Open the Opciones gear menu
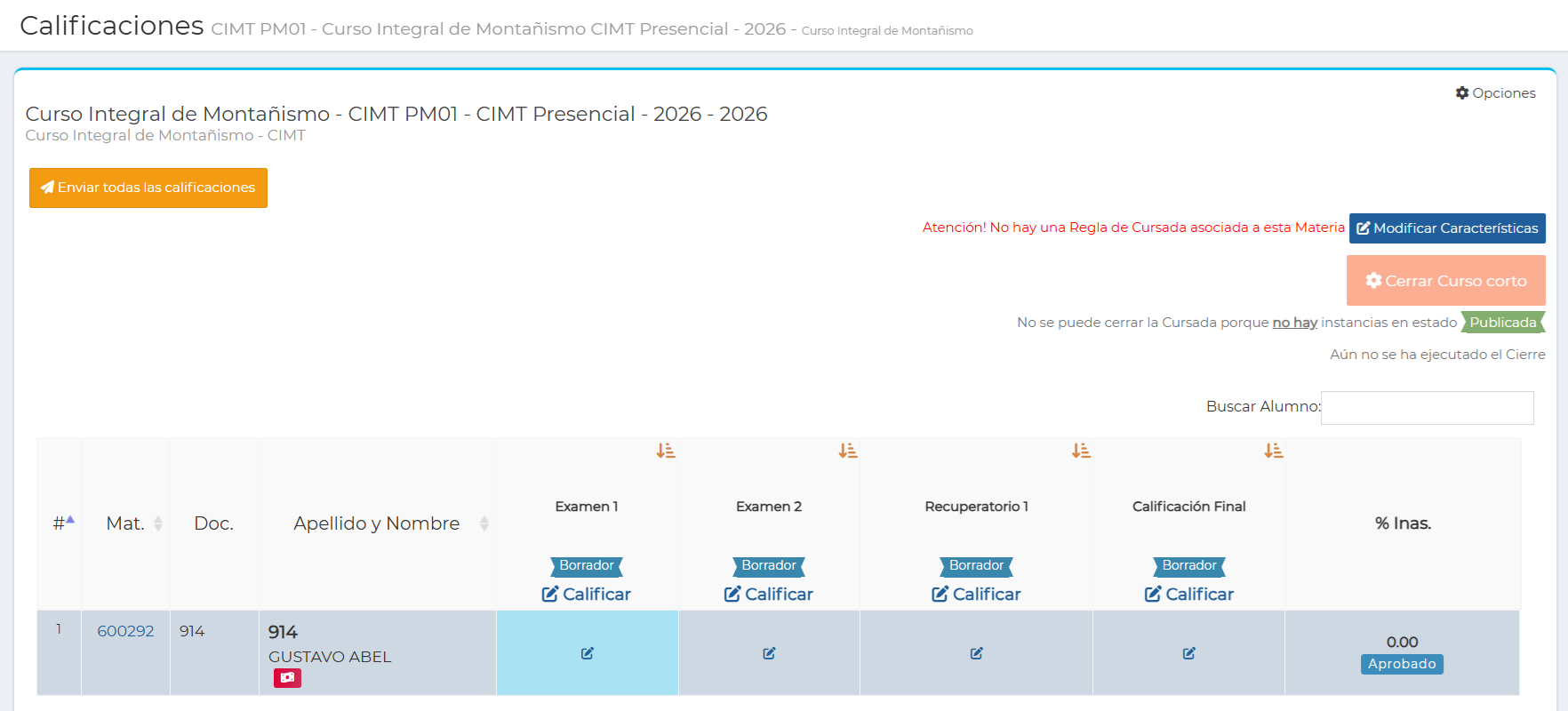 tap(1495, 93)
